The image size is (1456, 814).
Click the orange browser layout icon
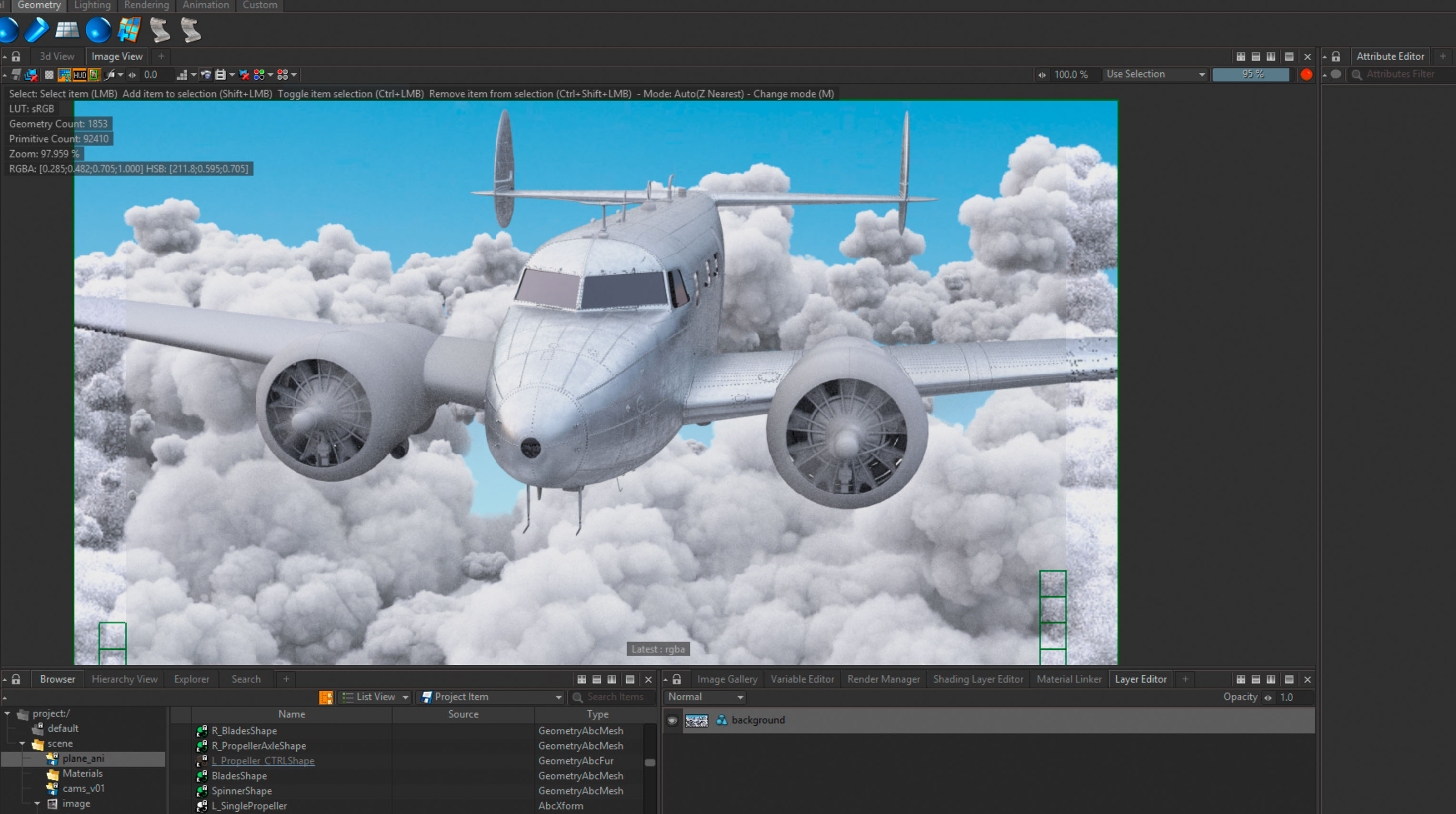326,697
